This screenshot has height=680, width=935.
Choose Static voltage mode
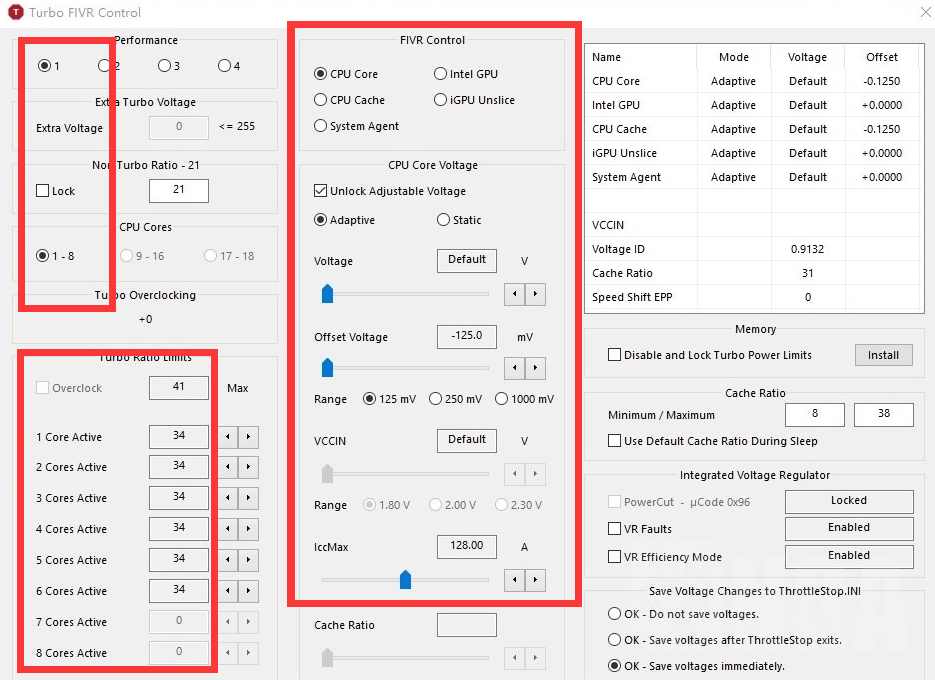443,220
